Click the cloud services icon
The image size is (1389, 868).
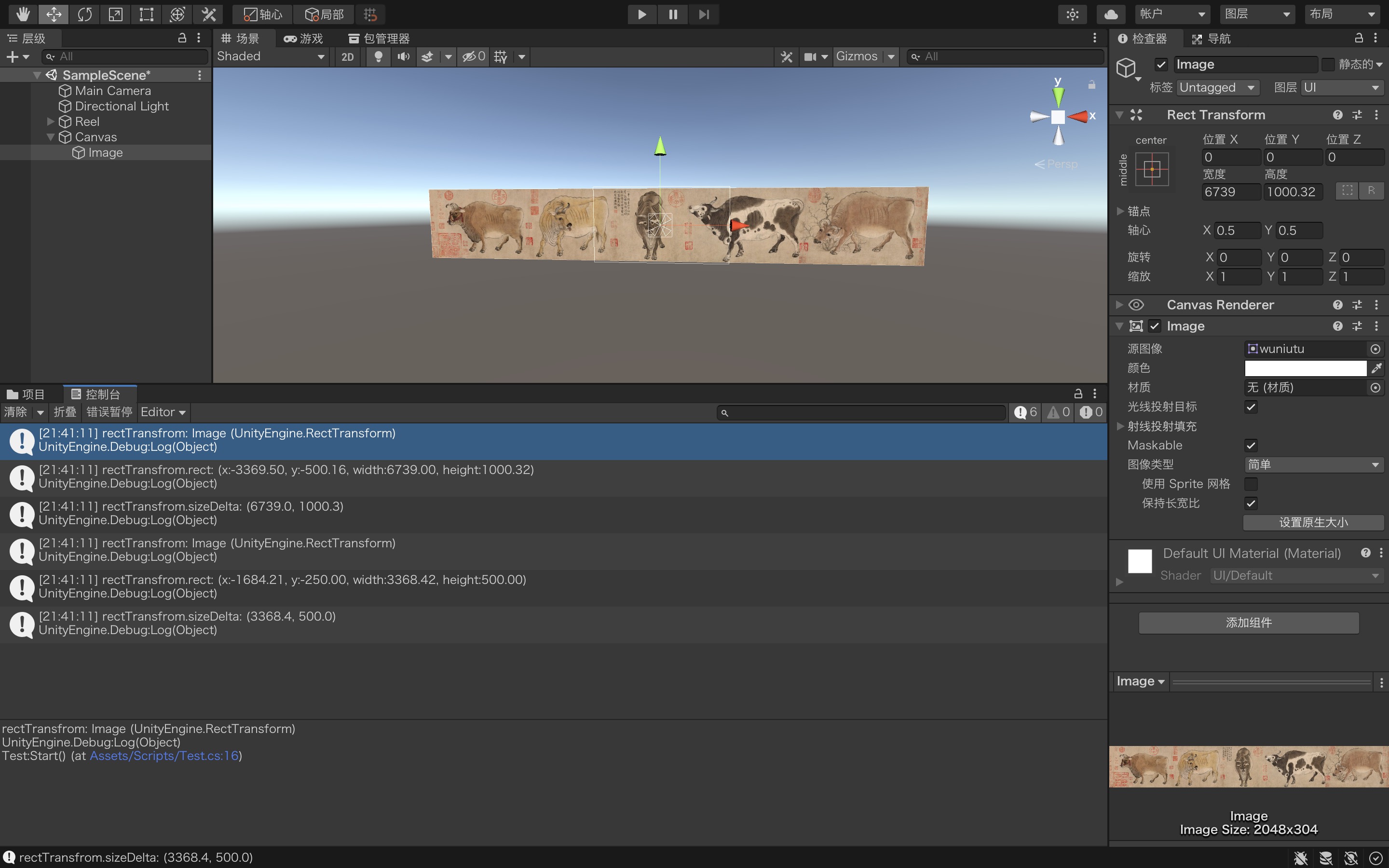pyautogui.click(x=1111, y=14)
